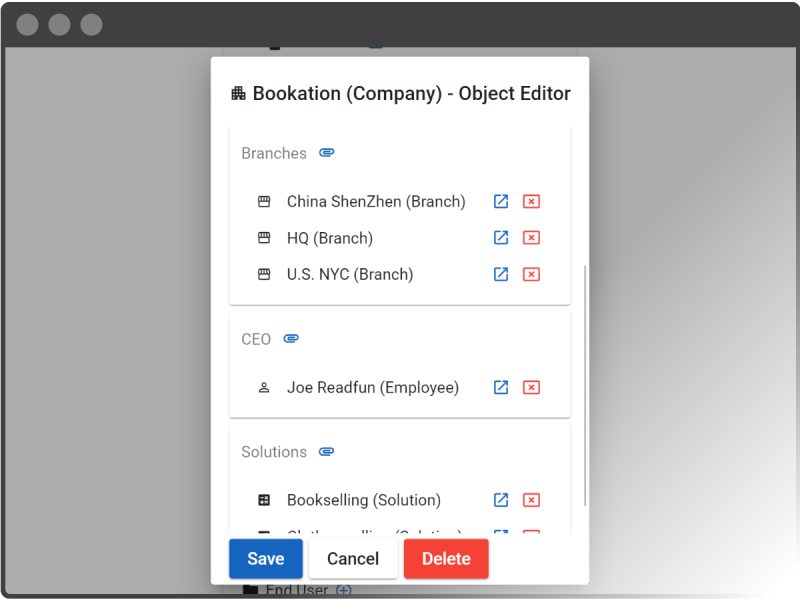Remove Joe Readfun as CEO
800x600 pixels.
531,387
